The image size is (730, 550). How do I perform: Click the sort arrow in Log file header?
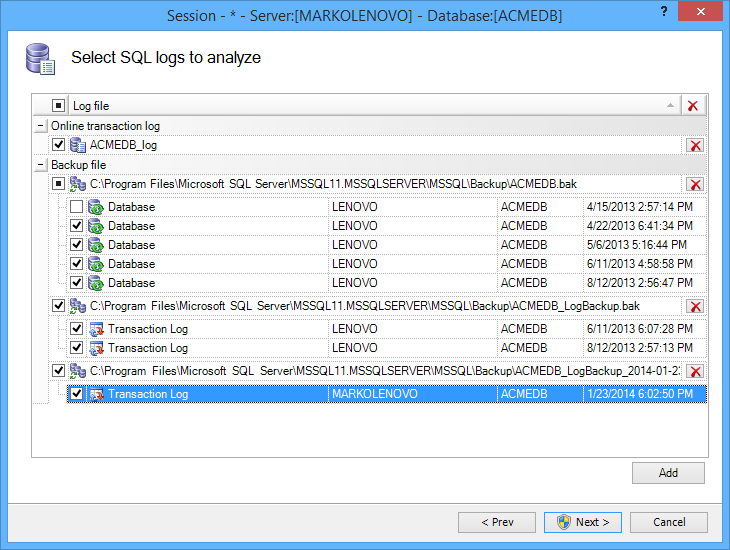[670, 105]
